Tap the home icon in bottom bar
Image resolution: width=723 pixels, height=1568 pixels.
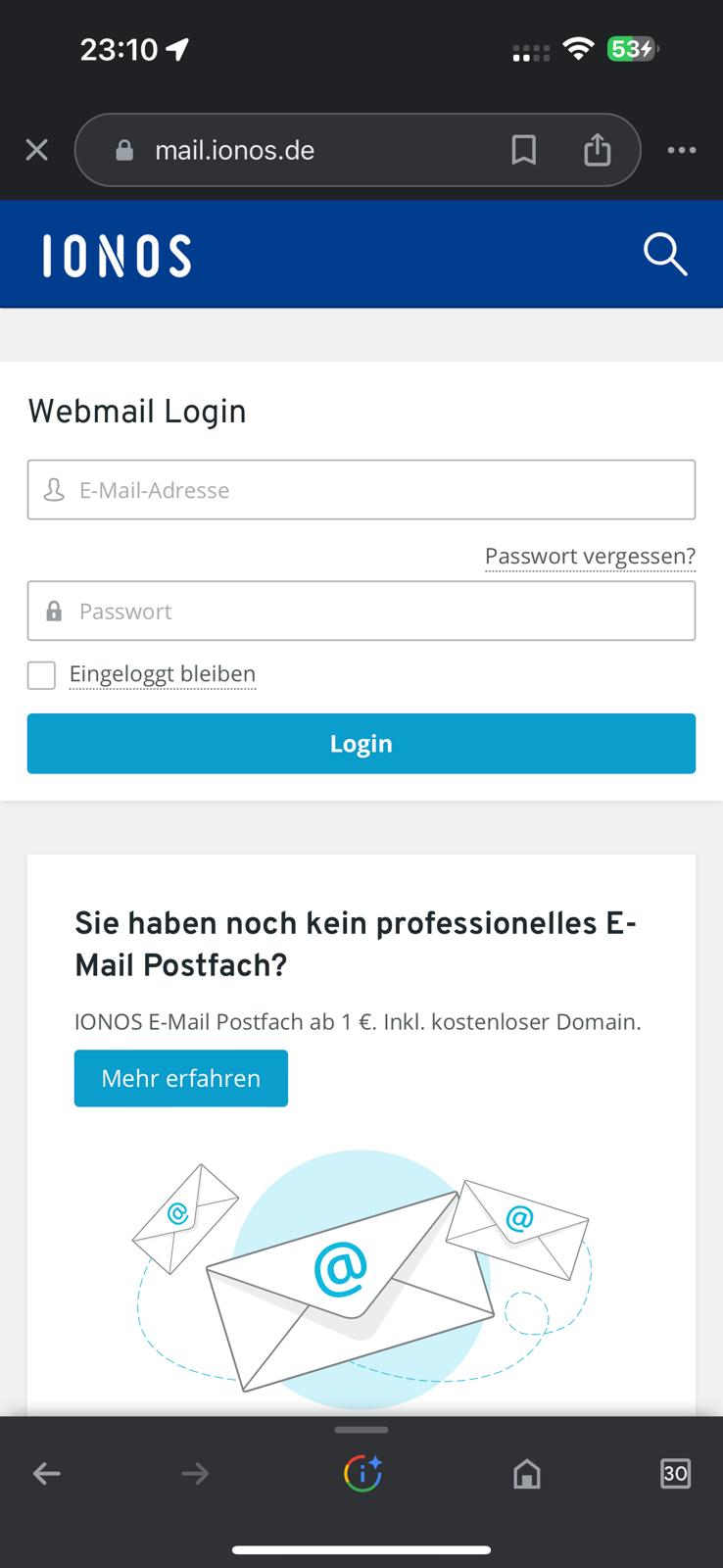click(x=527, y=1473)
